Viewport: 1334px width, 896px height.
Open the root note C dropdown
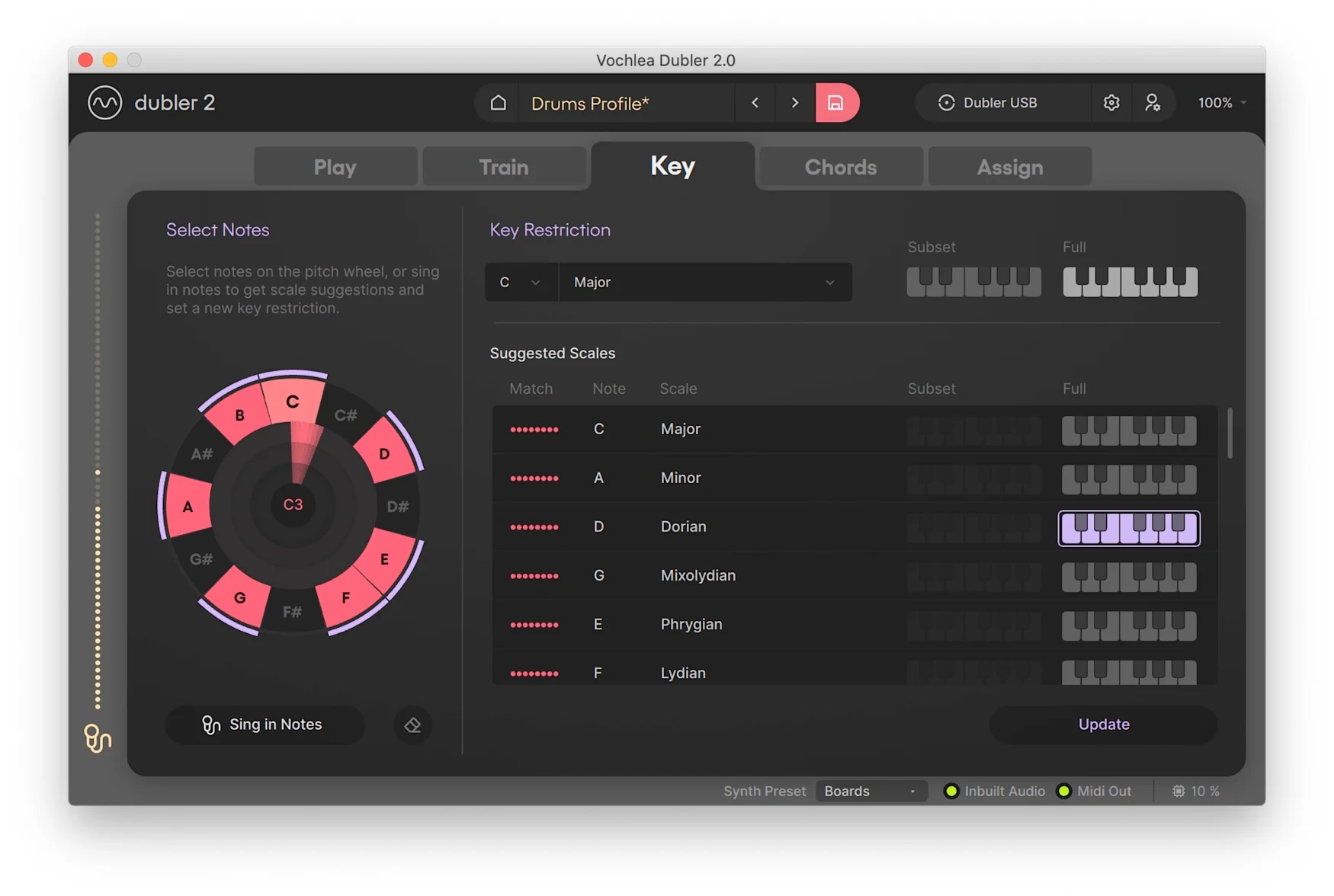[x=521, y=283]
